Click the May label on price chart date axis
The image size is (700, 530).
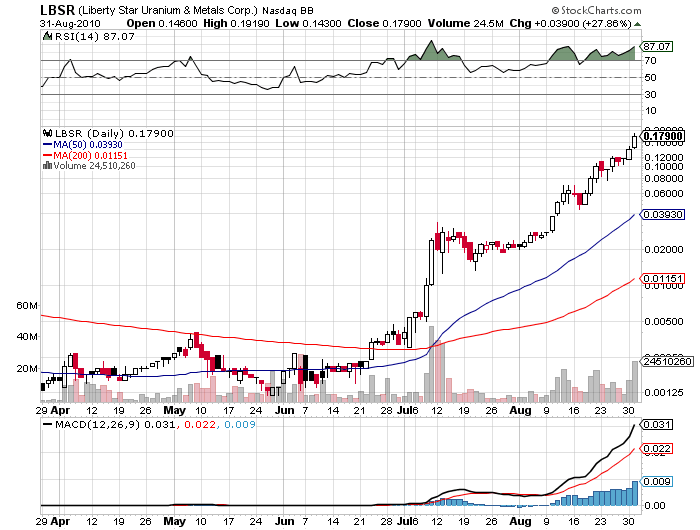click(175, 410)
